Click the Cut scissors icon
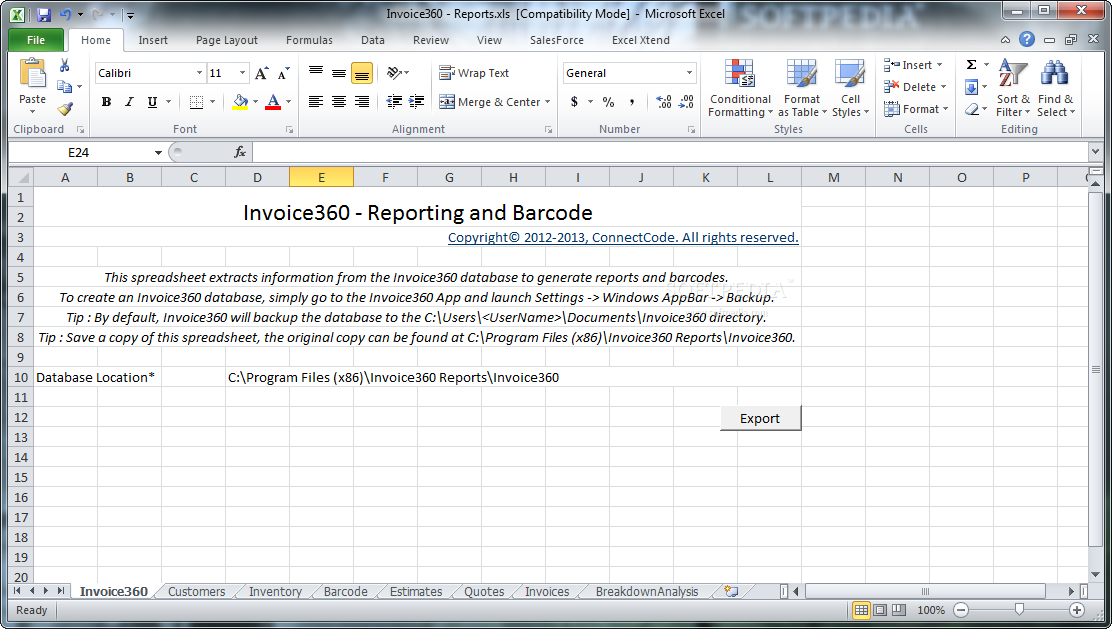This screenshot has width=1112, height=629. 65,66
